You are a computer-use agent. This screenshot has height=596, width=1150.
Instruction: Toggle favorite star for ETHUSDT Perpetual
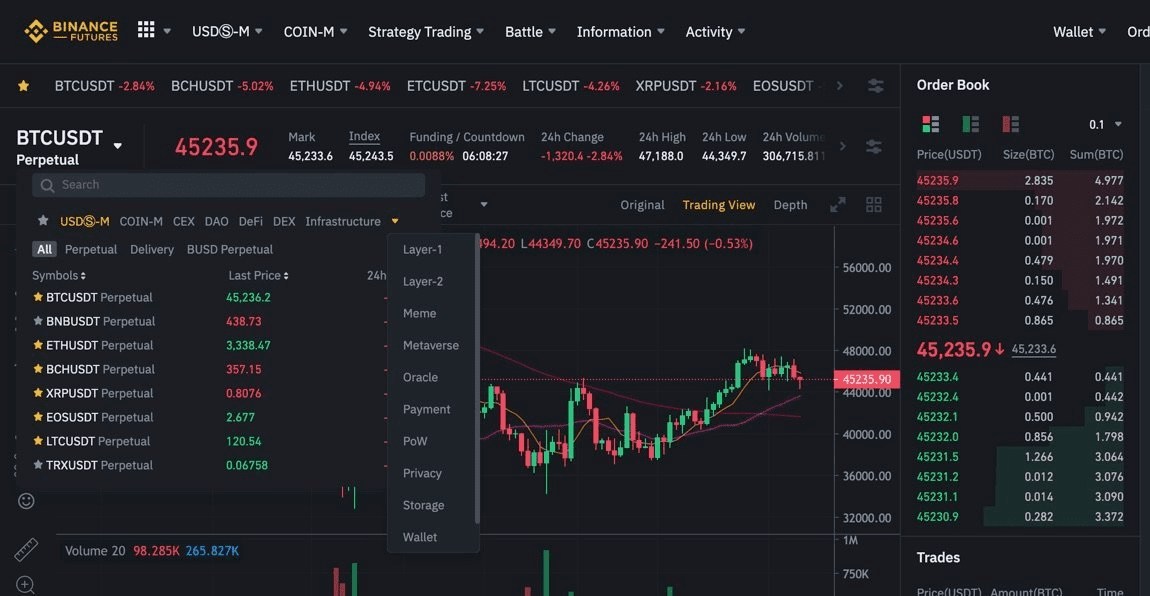pyautogui.click(x=38, y=345)
